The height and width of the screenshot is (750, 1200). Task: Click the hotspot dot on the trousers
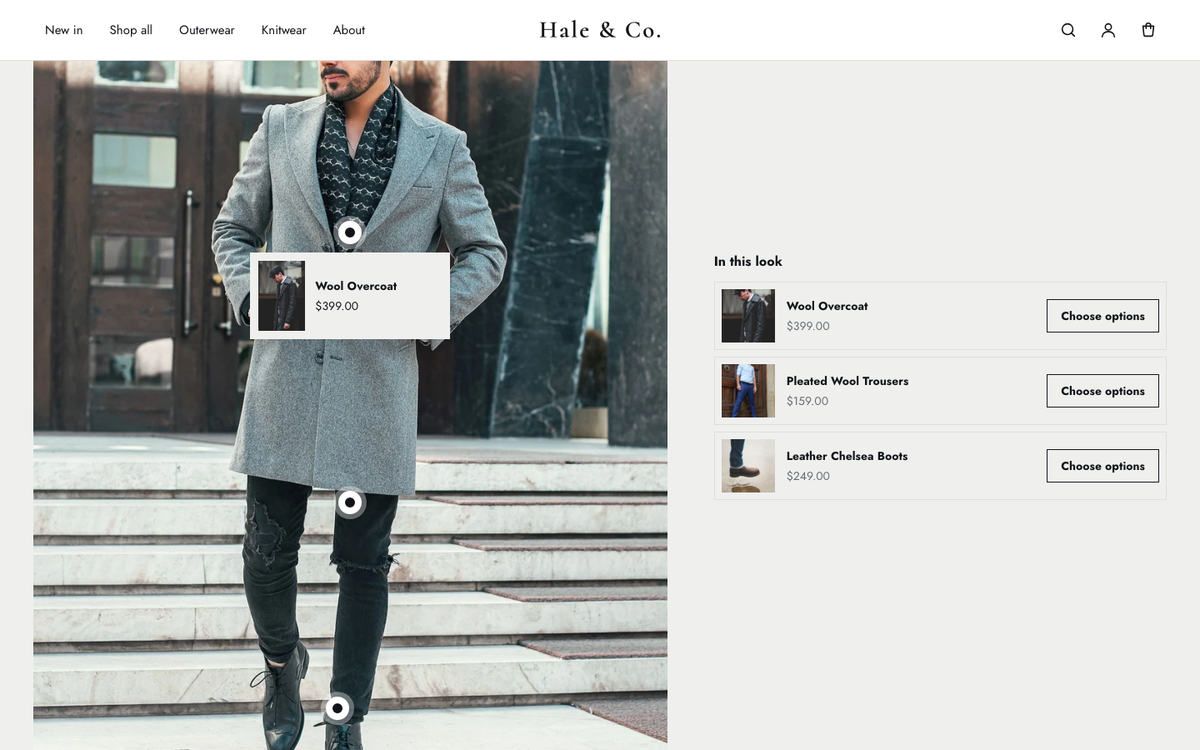(349, 502)
